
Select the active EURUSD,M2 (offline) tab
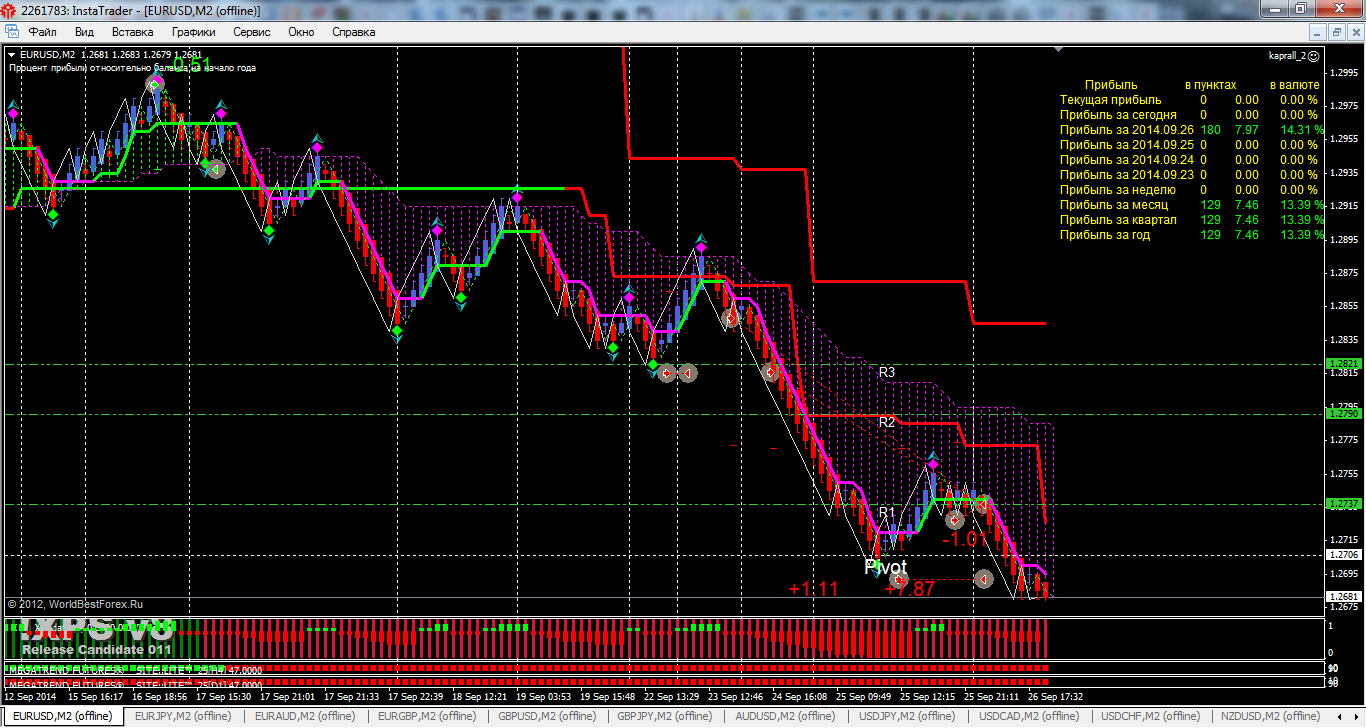pos(62,716)
